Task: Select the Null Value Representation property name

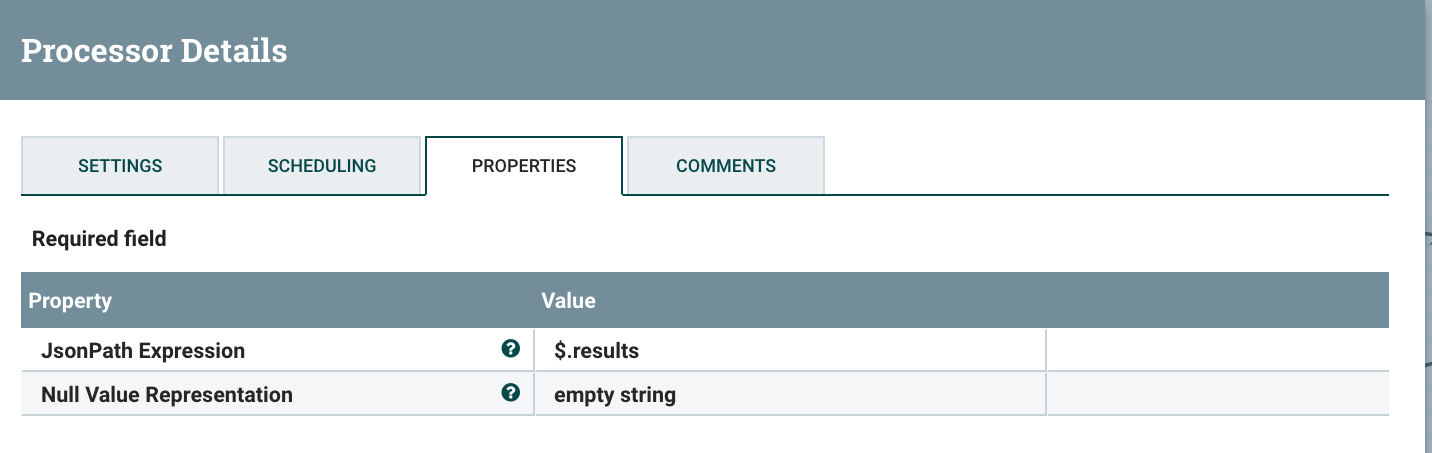Action: 167,395
